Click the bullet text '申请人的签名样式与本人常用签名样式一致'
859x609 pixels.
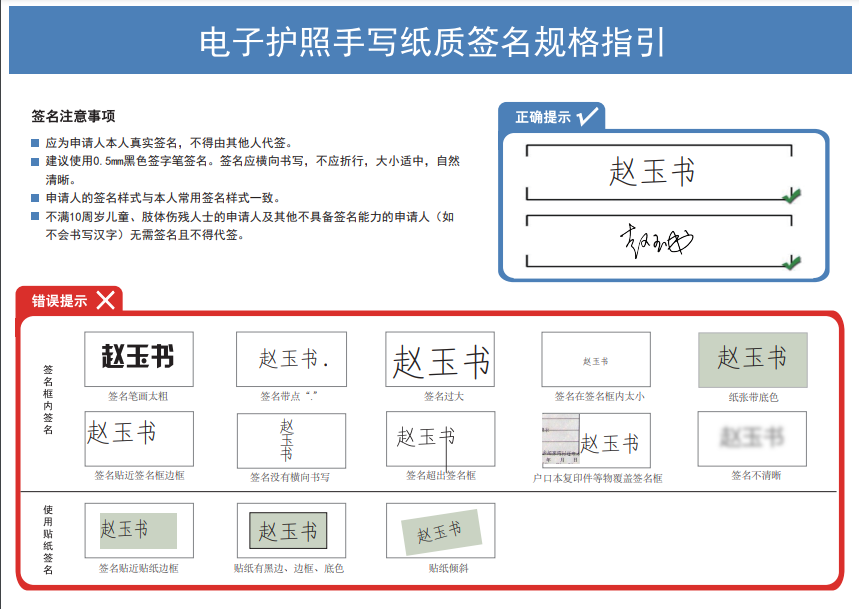(159, 198)
